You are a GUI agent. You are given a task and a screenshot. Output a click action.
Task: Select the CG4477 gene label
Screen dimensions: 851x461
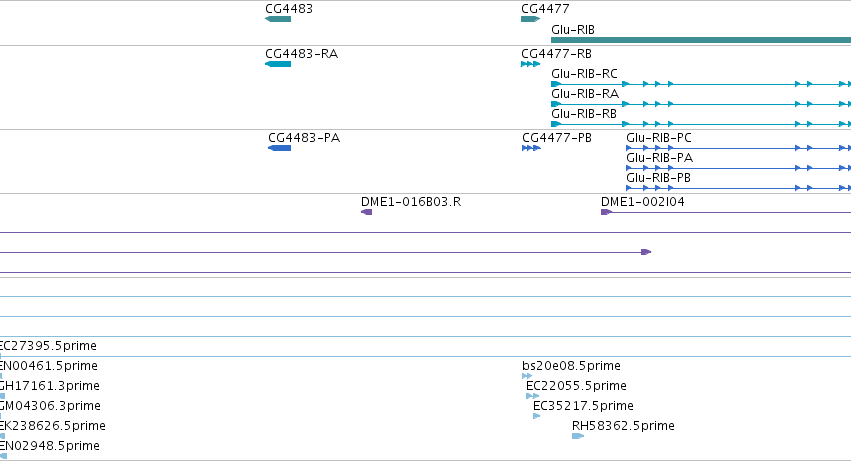pos(545,9)
